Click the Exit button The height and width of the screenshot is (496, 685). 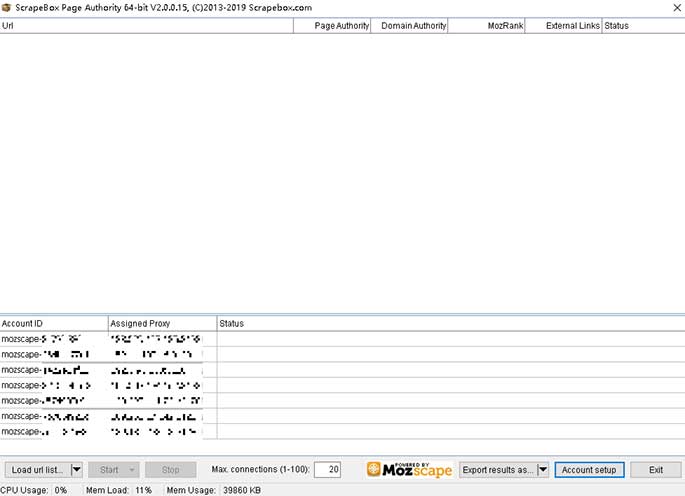click(x=656, y=470)
